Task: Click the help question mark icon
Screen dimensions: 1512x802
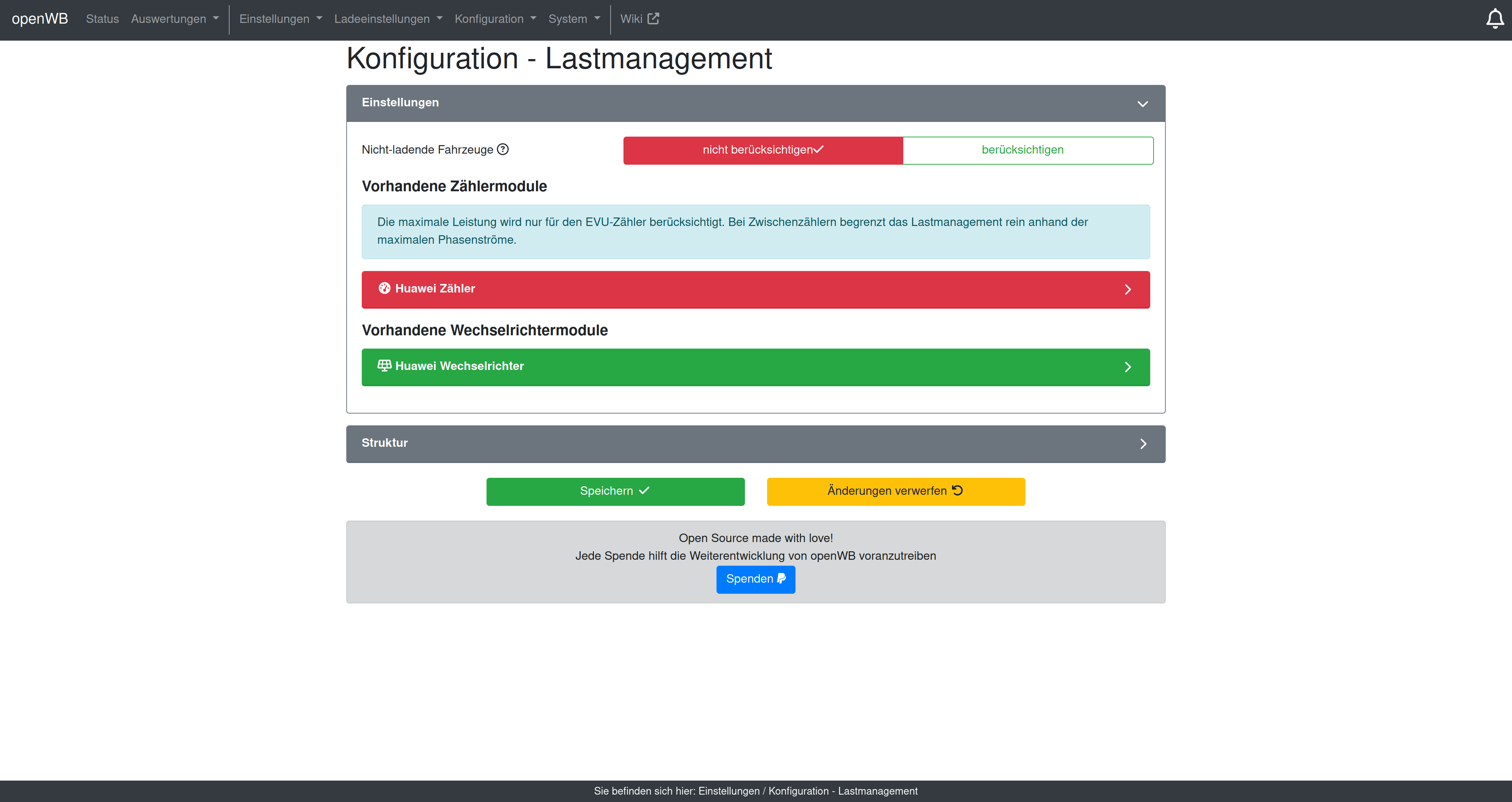Action: pyautogui.click(x=503, y=149)
